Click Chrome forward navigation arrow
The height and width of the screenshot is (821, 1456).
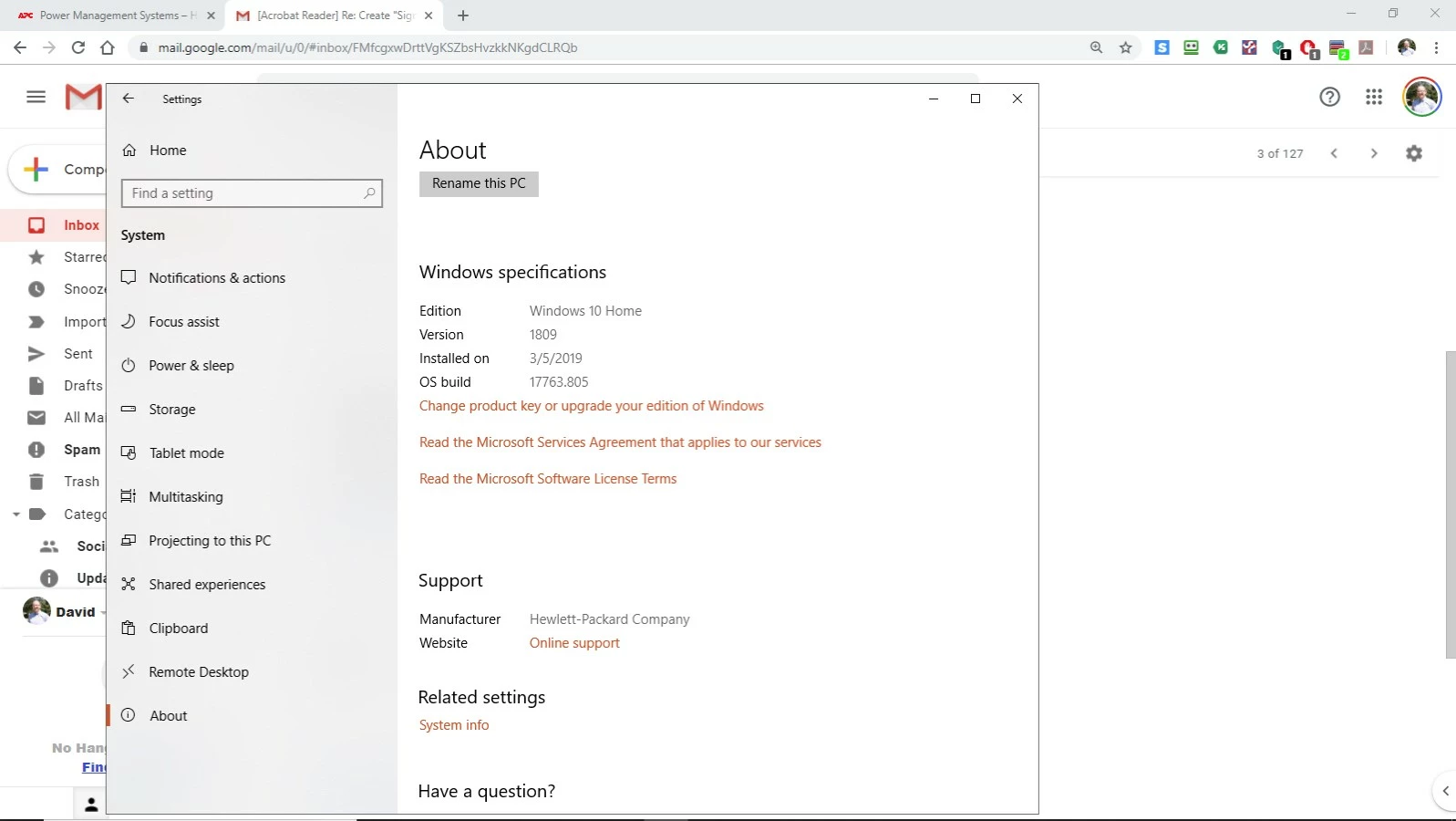point(49,47)
